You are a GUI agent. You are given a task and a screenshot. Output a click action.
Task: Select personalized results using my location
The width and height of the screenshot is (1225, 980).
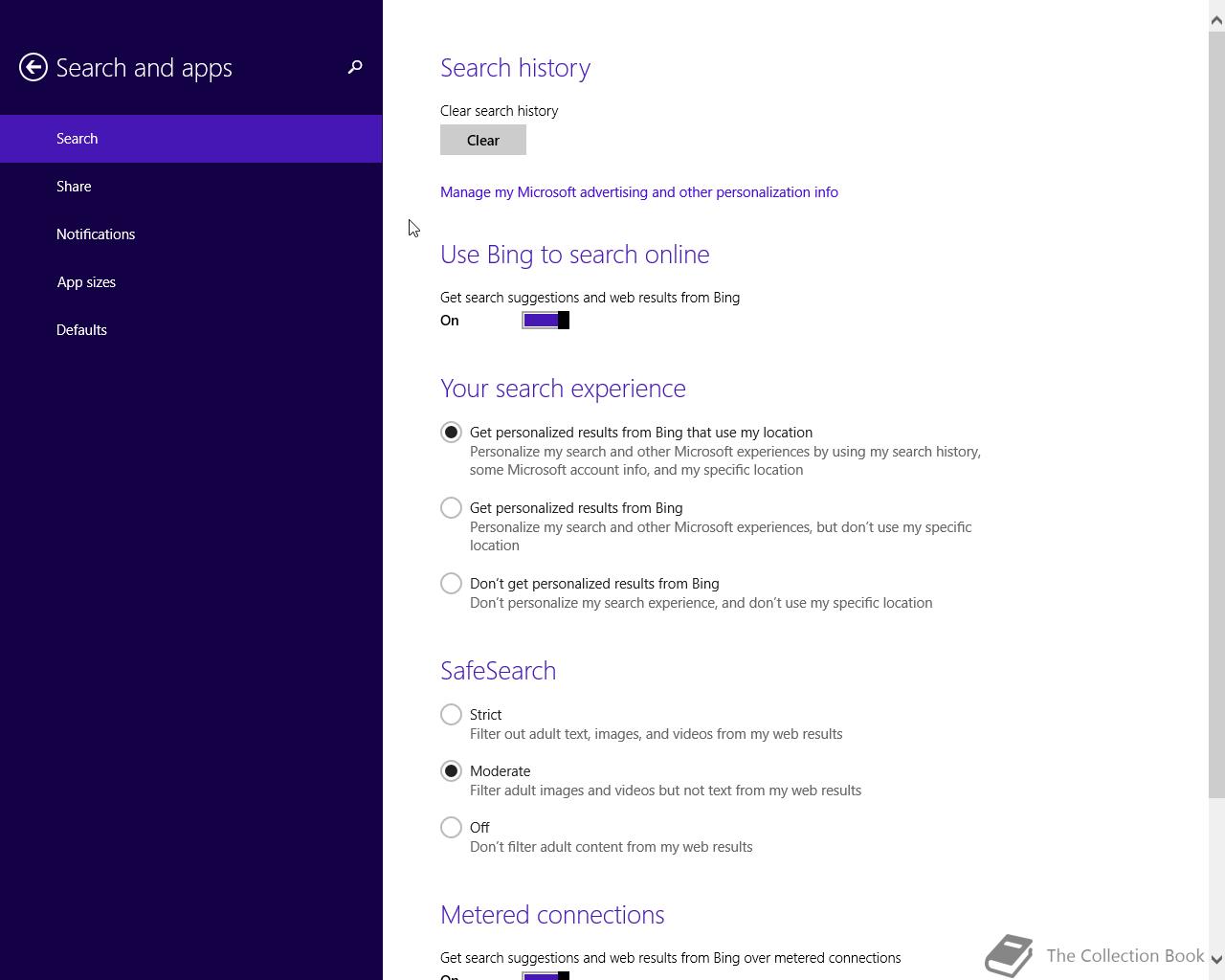point(451,433)
